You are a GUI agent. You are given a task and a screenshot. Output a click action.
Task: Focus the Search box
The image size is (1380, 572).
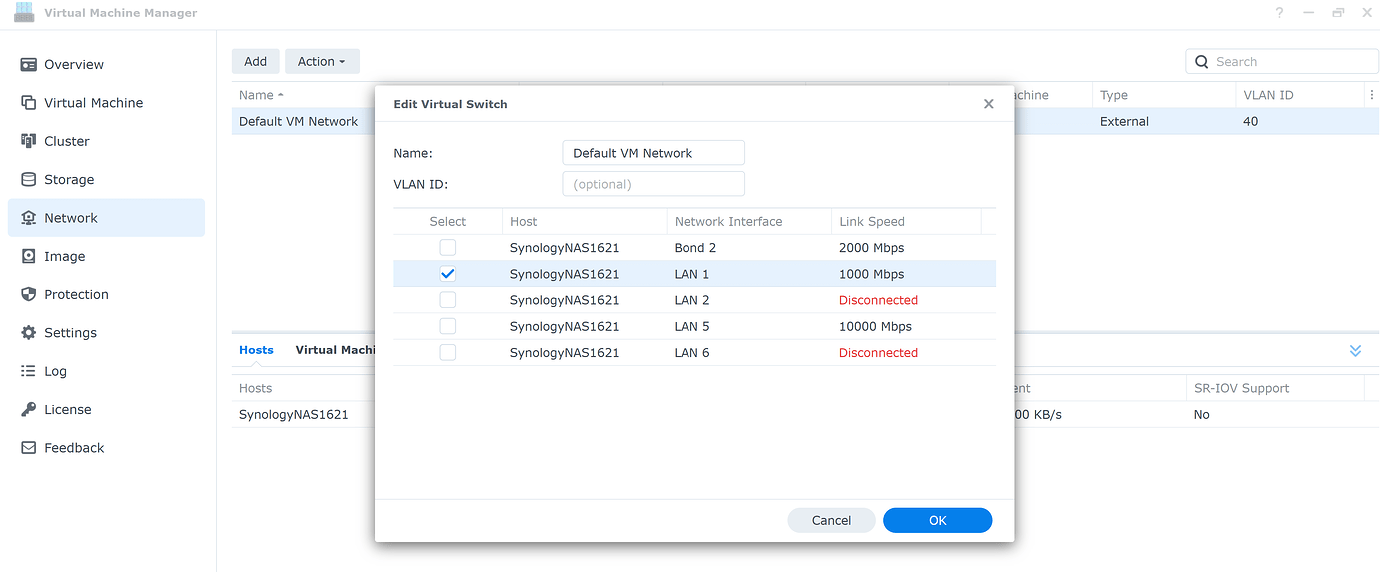click(x=1282, y=62)
